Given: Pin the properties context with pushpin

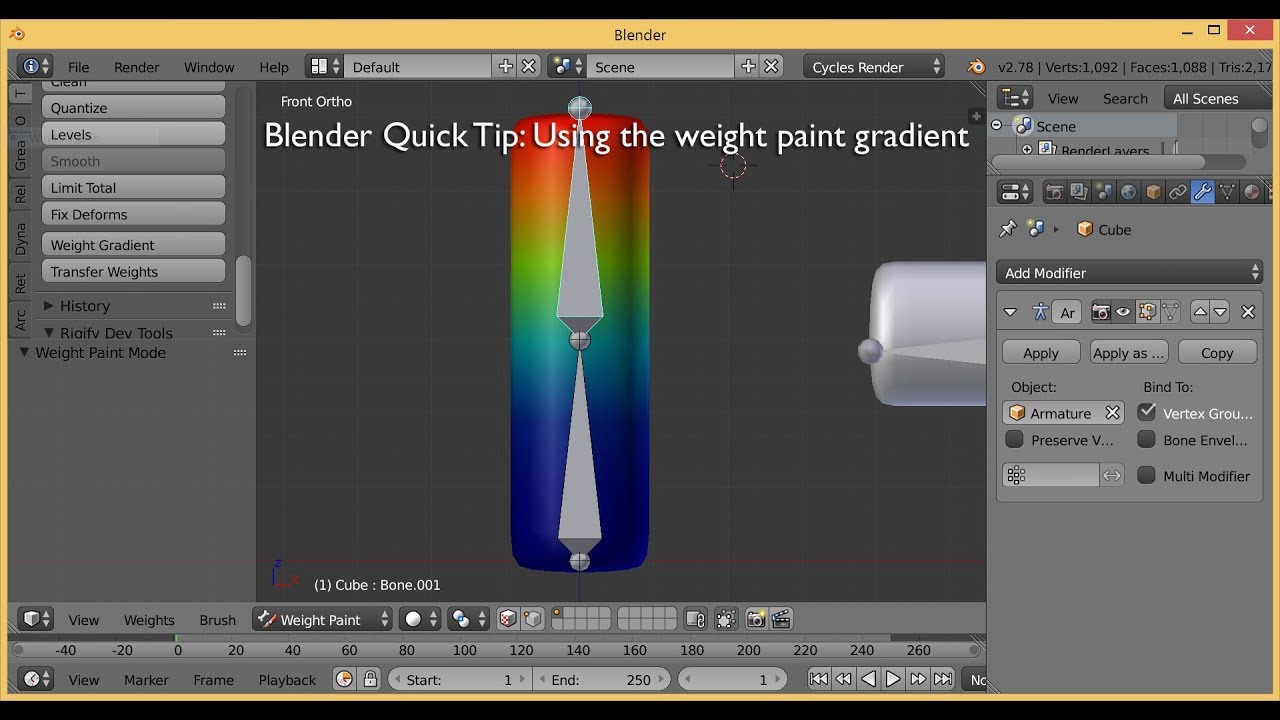Looking at the screenshot, I should click(1008, 229).
